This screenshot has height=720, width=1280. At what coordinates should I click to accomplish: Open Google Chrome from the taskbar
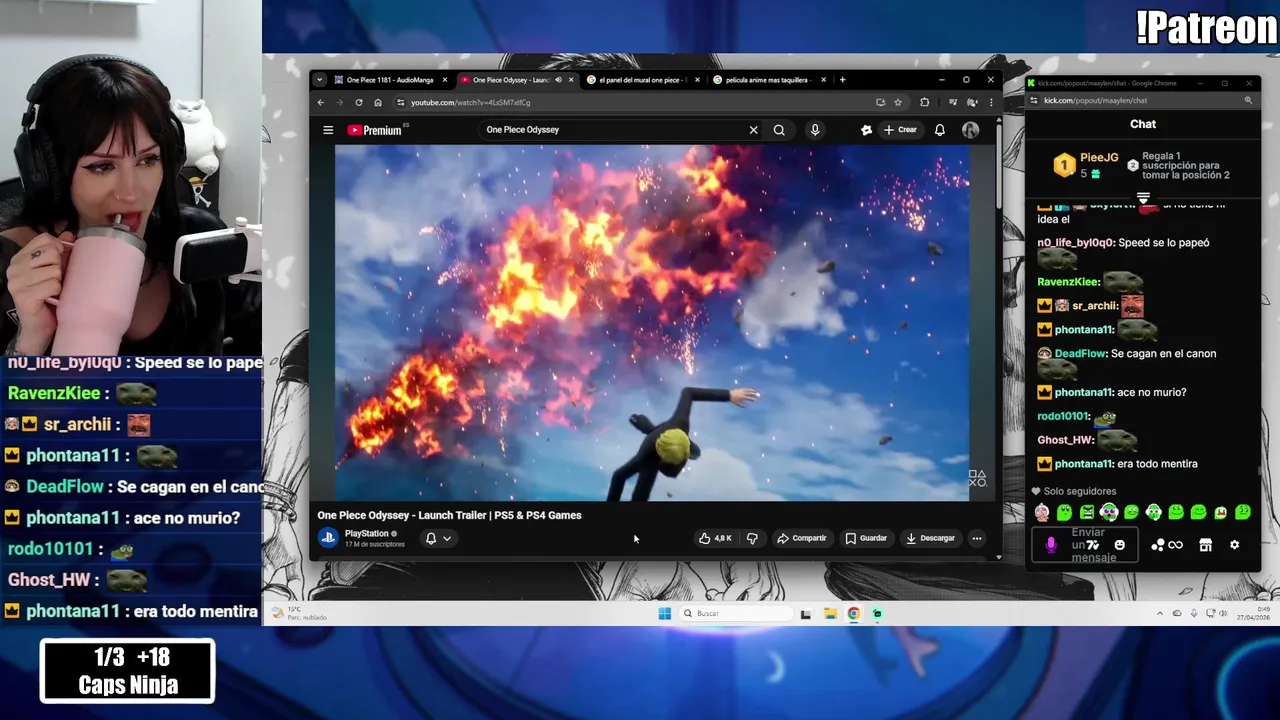click(854, 614)
